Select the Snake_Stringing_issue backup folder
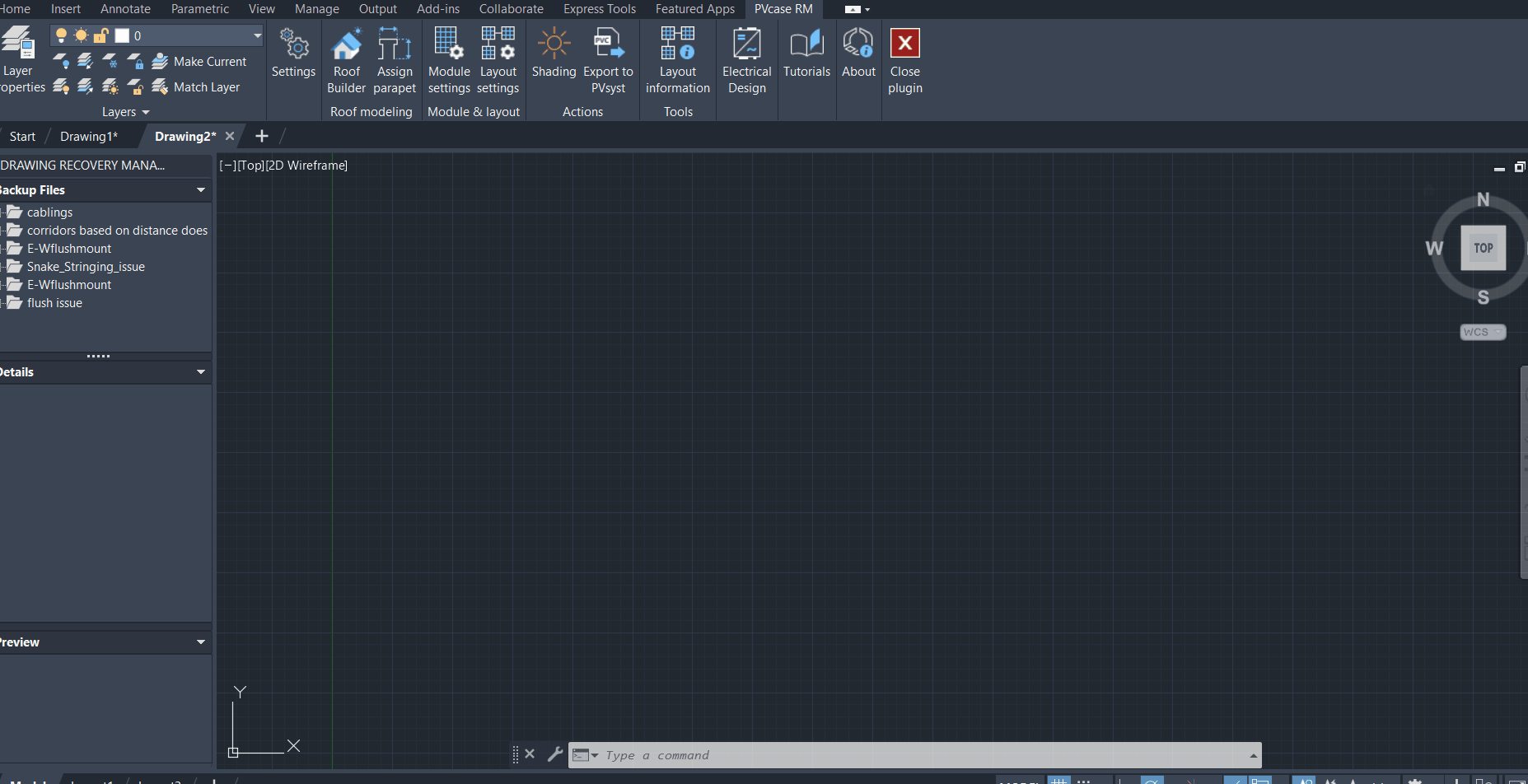Screen dimensions: 1528x784 86,267
